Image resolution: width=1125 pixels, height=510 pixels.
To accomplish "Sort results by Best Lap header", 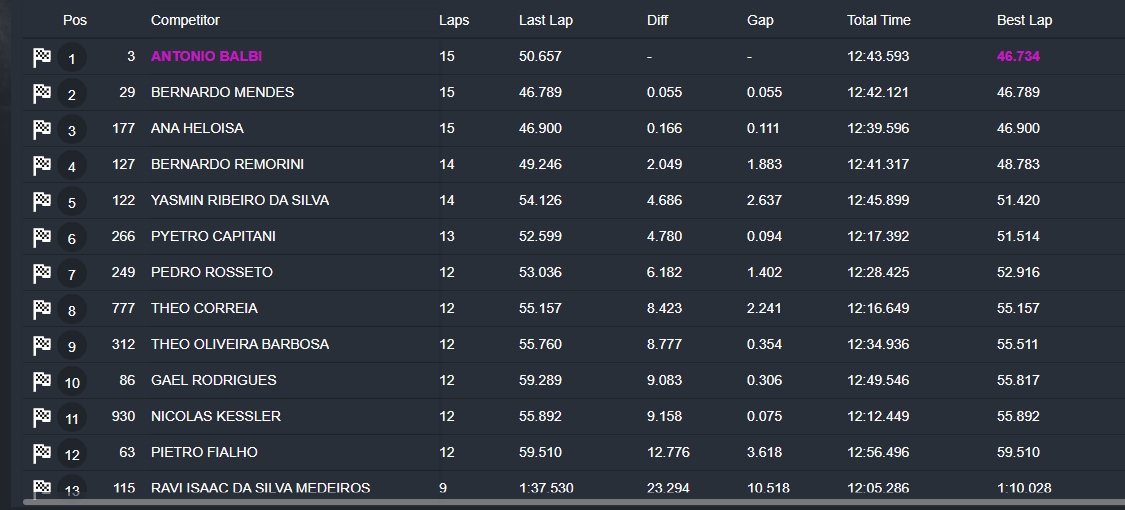I will [x=1025, y=20].
